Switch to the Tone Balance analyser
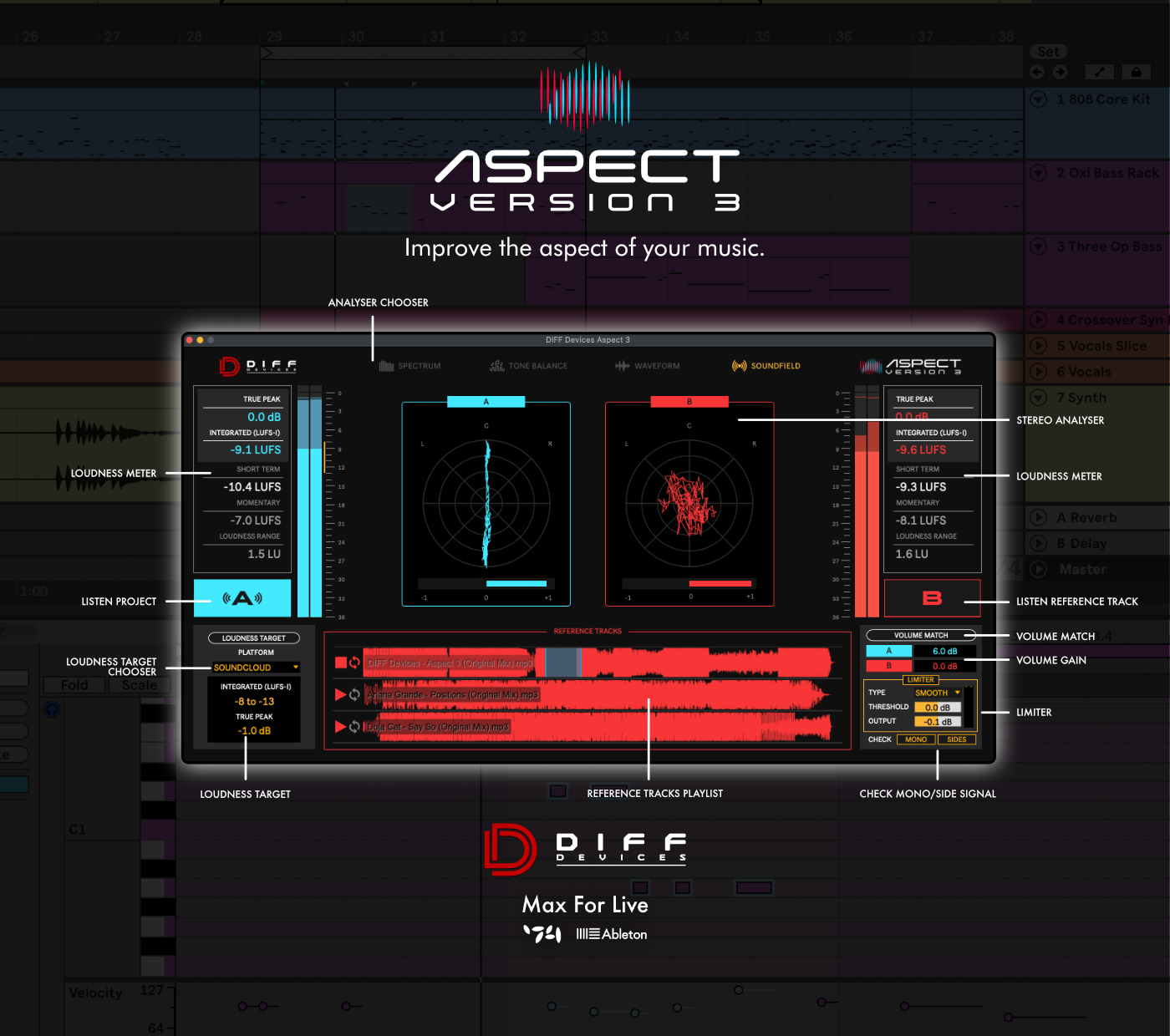Viewport: 1170px width, 1036px height. click(x=528, y=366)
